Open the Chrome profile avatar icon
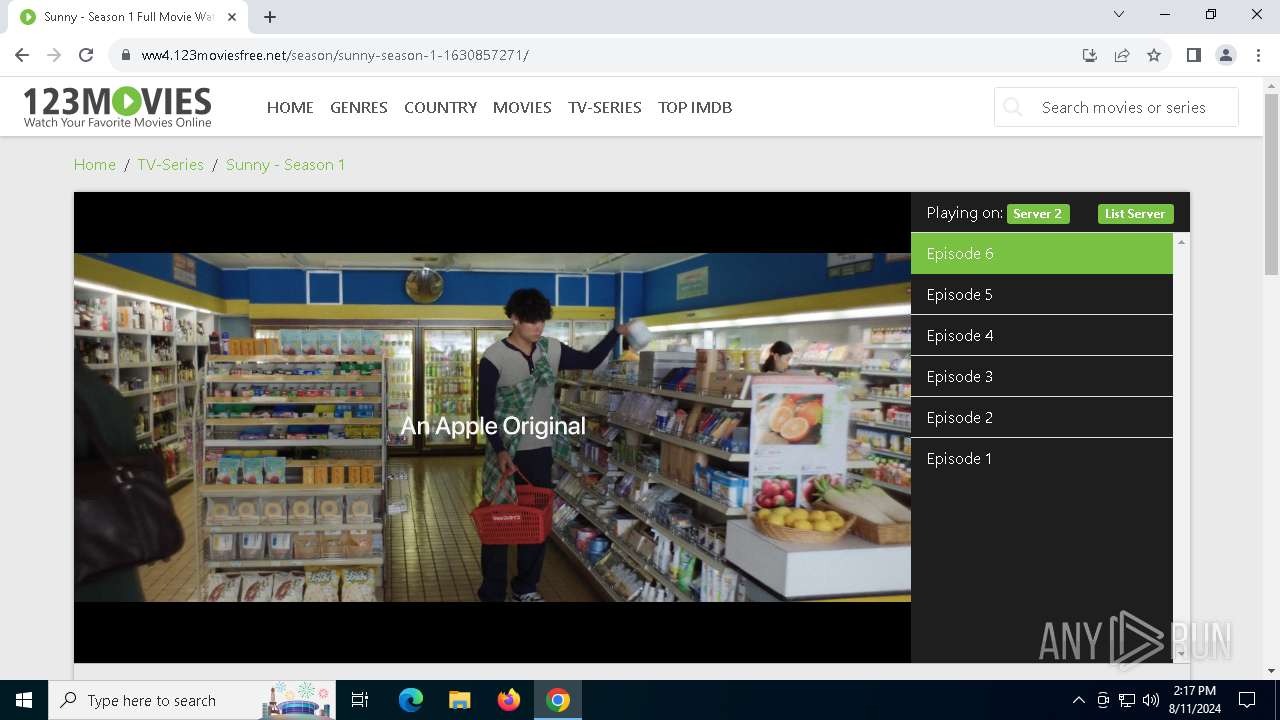 click(1226, 55)
